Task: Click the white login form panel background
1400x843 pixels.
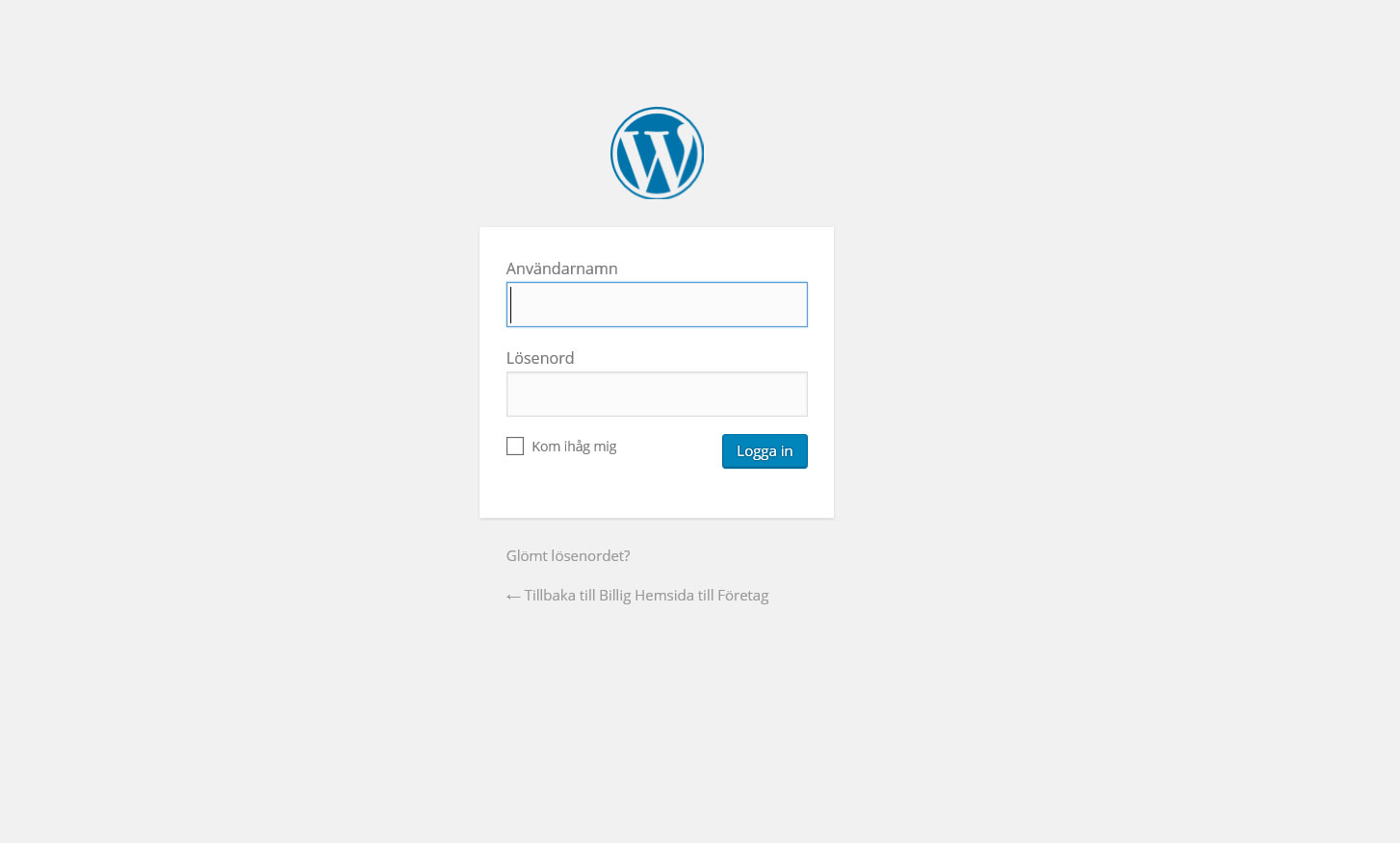Action: tap(657, 494)
